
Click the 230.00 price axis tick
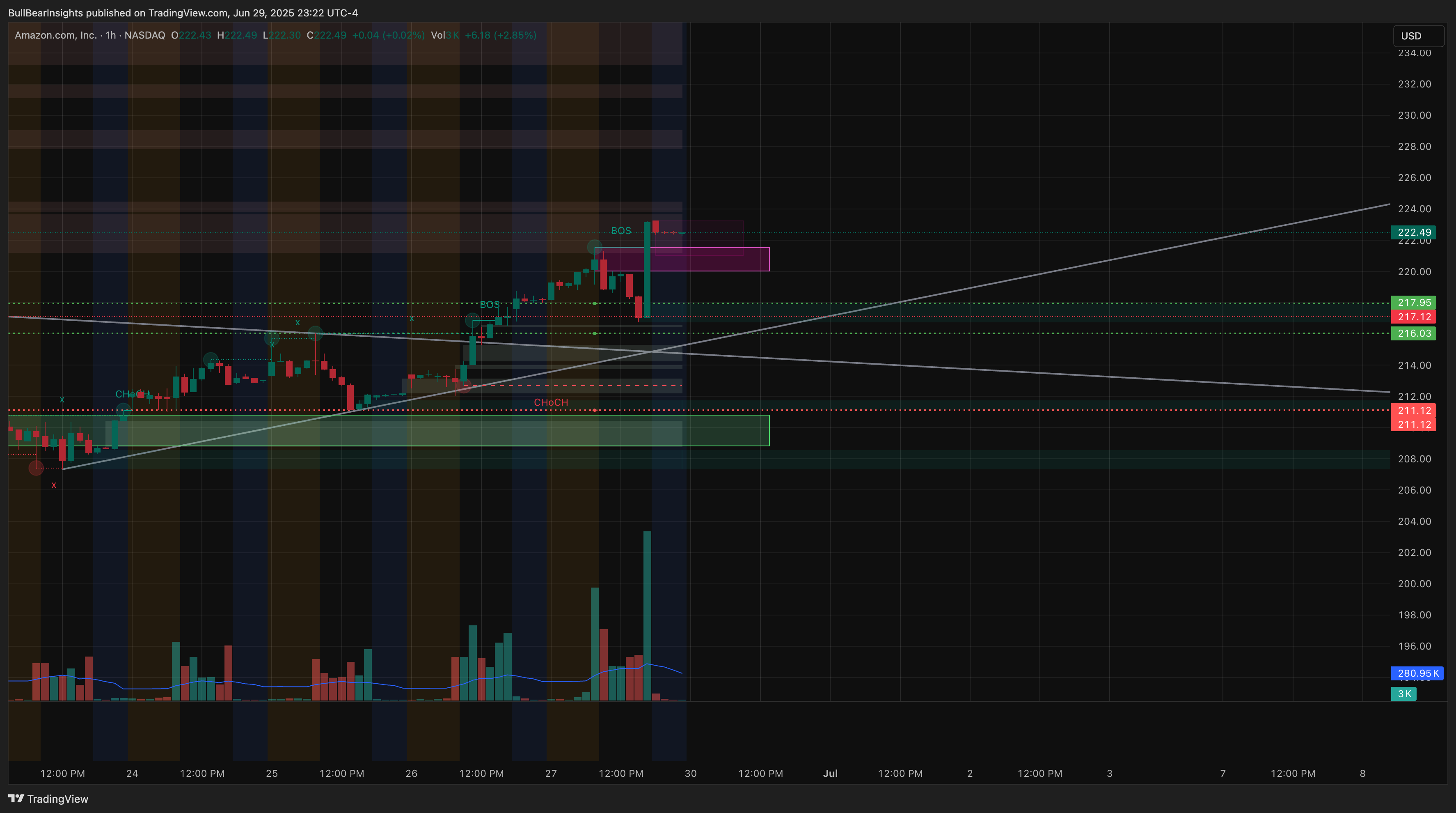(x=1414, y=115)
